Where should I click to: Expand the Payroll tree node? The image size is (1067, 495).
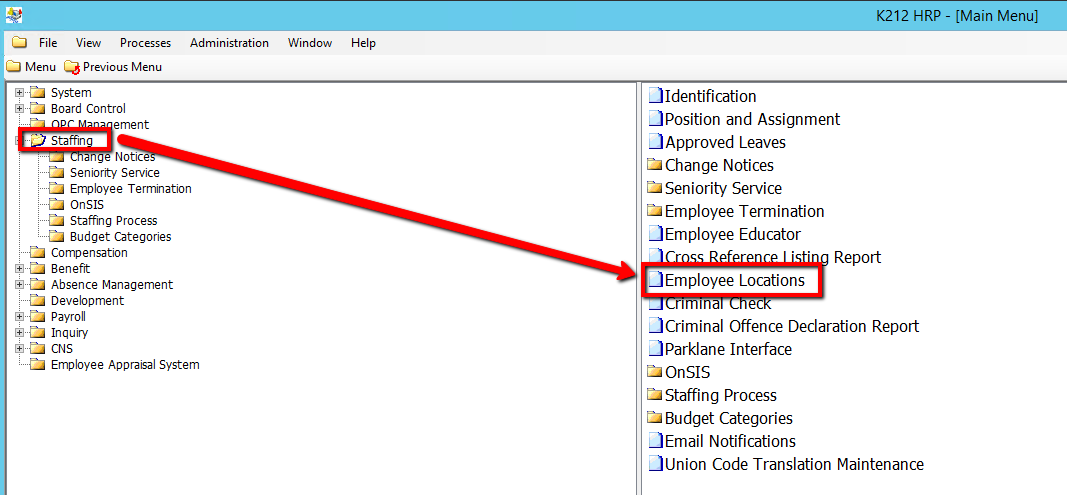click(19, 317)
